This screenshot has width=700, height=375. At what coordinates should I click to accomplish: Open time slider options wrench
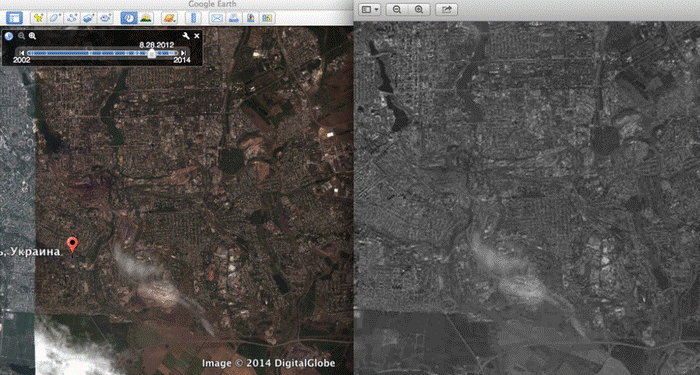pyautogui.click(x=186, y=36)
